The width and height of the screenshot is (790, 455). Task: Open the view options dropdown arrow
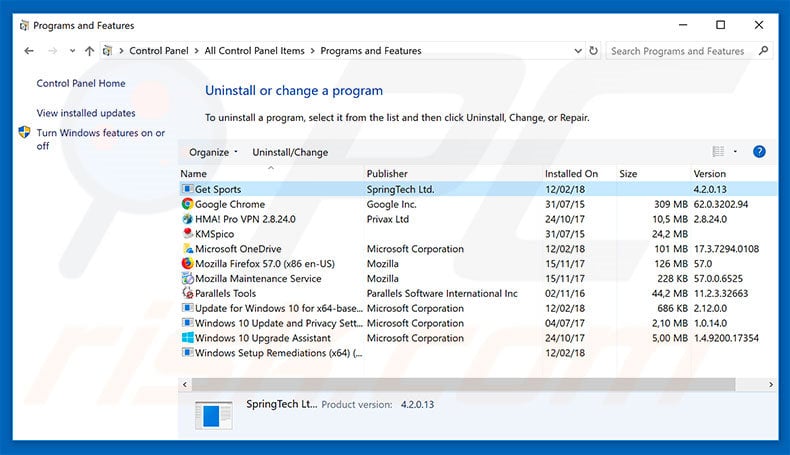(735, 151)
